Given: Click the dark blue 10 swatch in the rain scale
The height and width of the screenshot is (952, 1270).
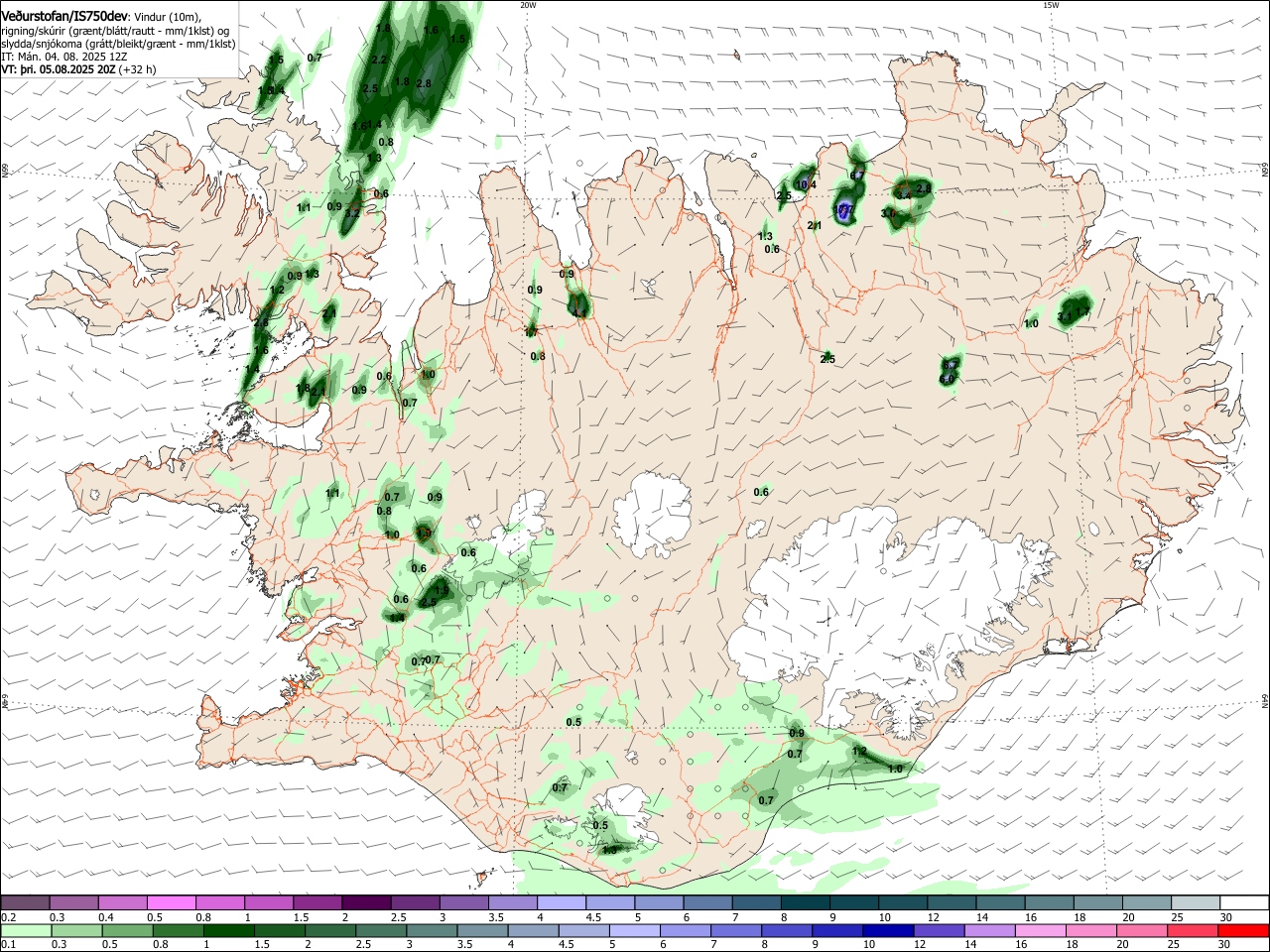Looking at the screenshot, I should point(888,930).
